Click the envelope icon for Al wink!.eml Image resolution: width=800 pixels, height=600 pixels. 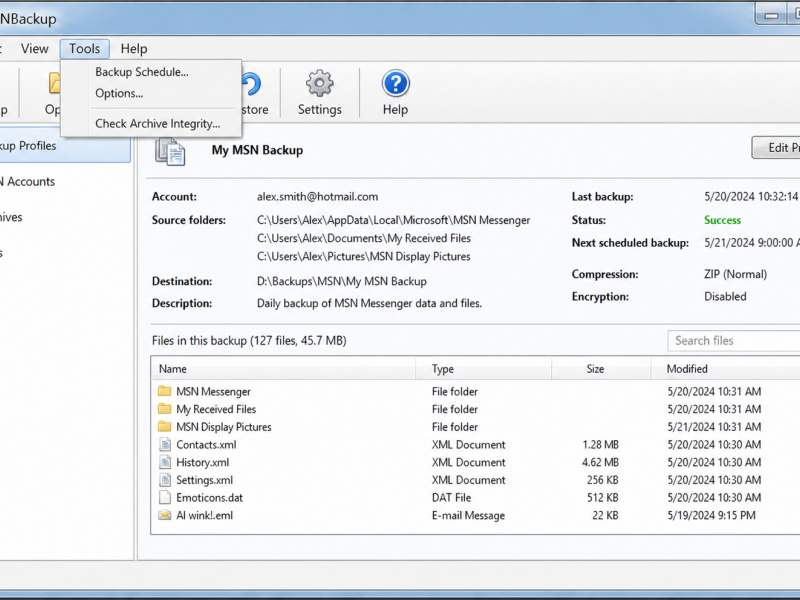(x=164, y=515)
